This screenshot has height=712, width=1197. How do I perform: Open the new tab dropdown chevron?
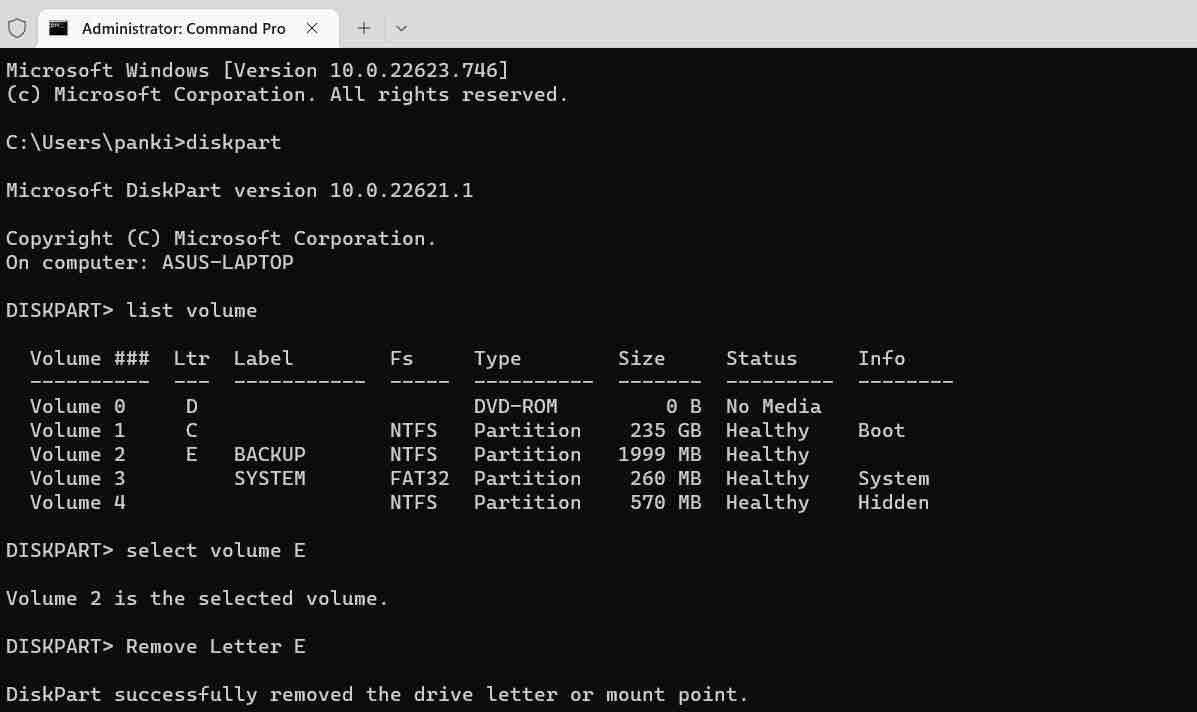pos(400,28)
